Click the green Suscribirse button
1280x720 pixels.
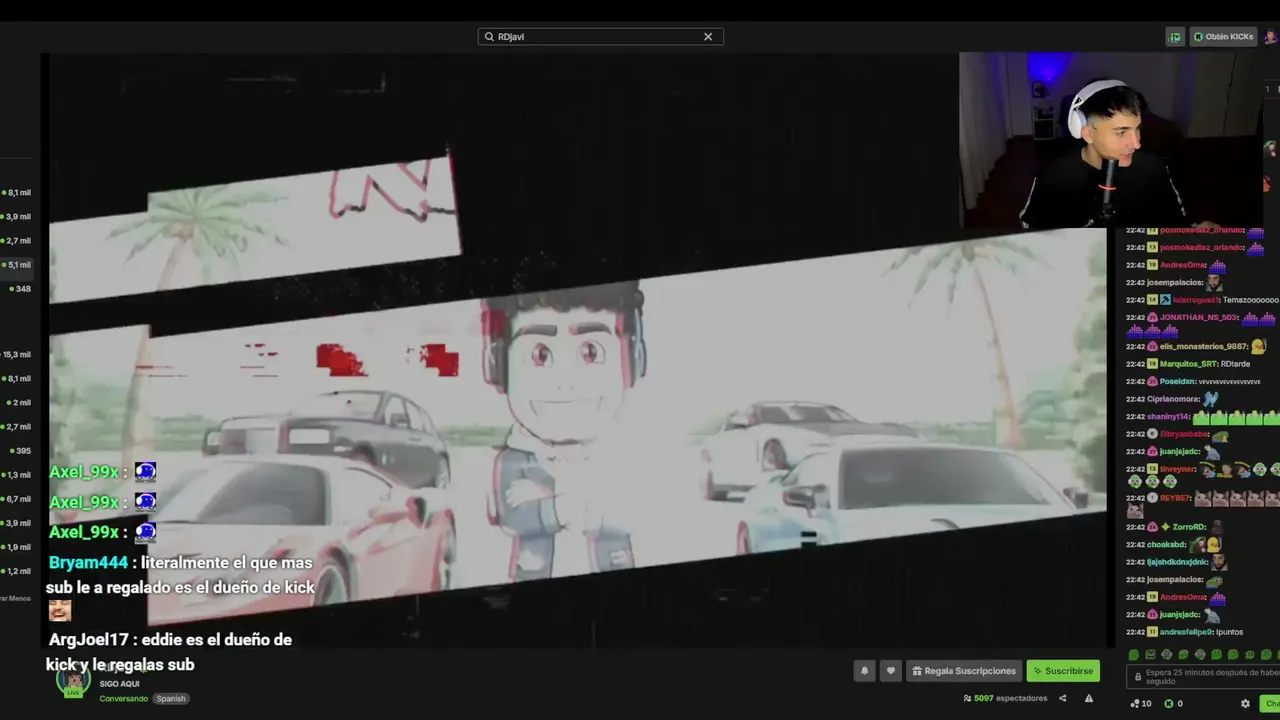click(x=1063, y=671)
